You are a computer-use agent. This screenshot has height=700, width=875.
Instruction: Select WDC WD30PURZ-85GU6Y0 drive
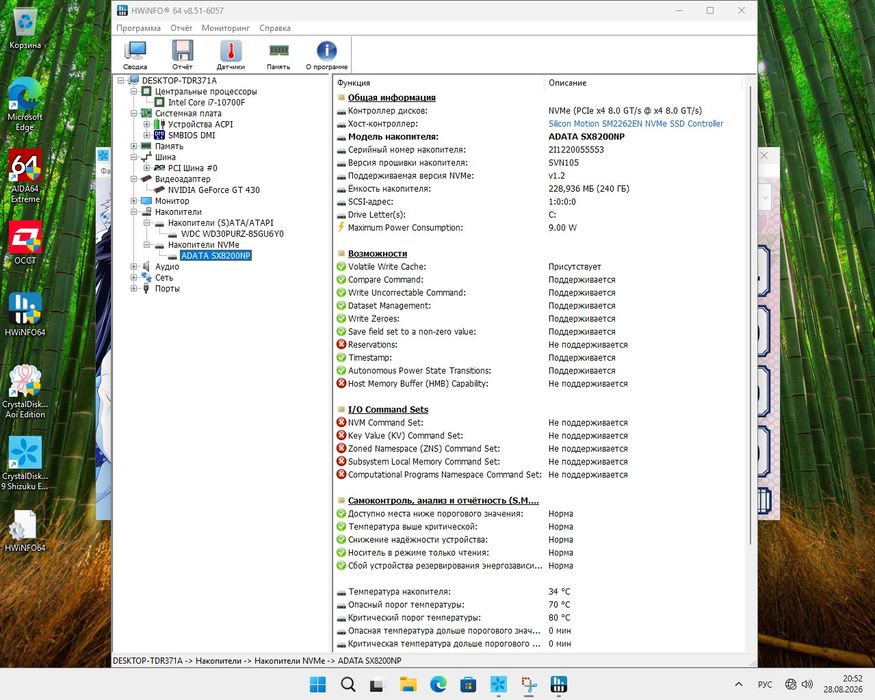[x=232, y=233]
